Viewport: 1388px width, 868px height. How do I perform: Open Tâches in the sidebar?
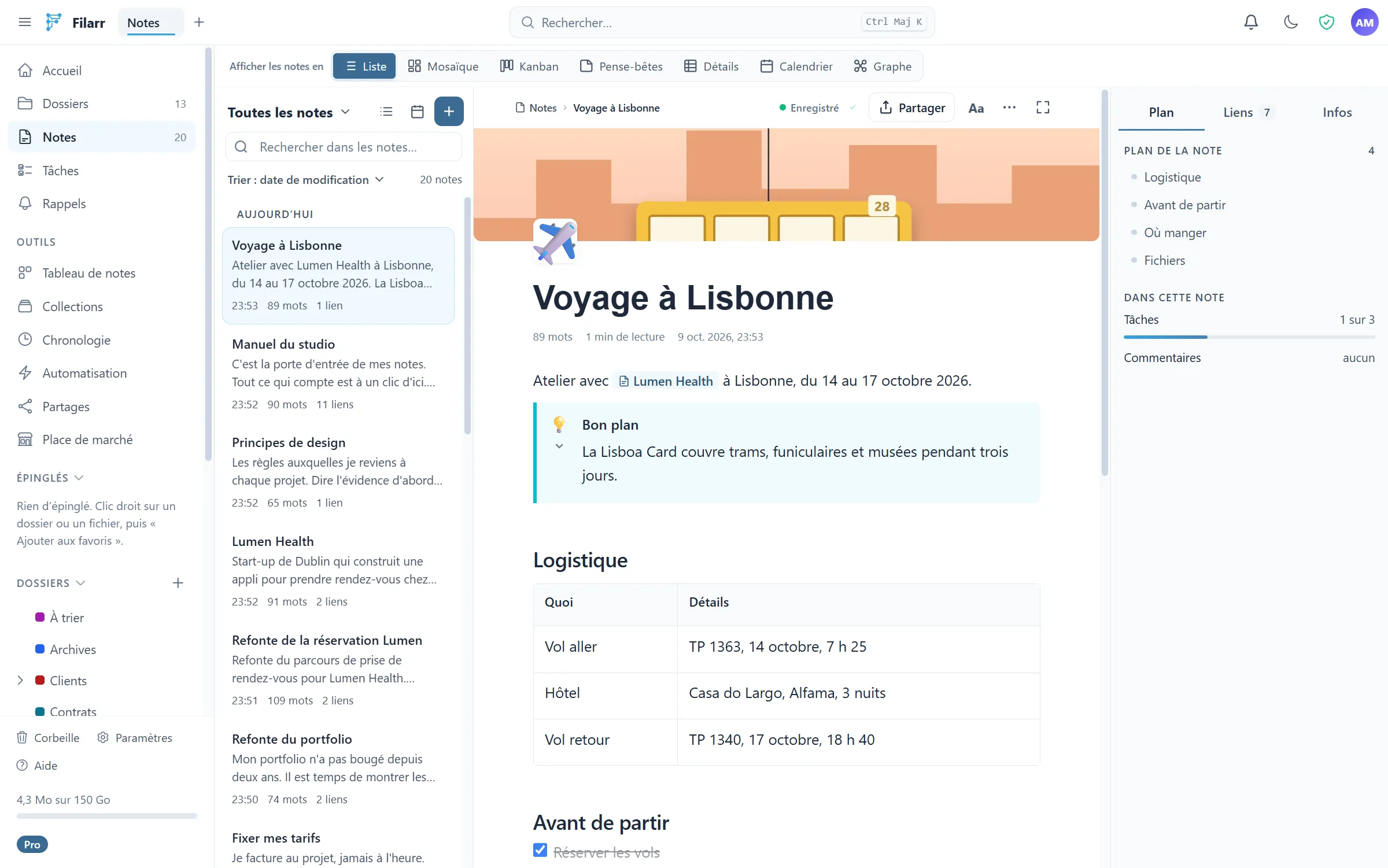point(102,170)
